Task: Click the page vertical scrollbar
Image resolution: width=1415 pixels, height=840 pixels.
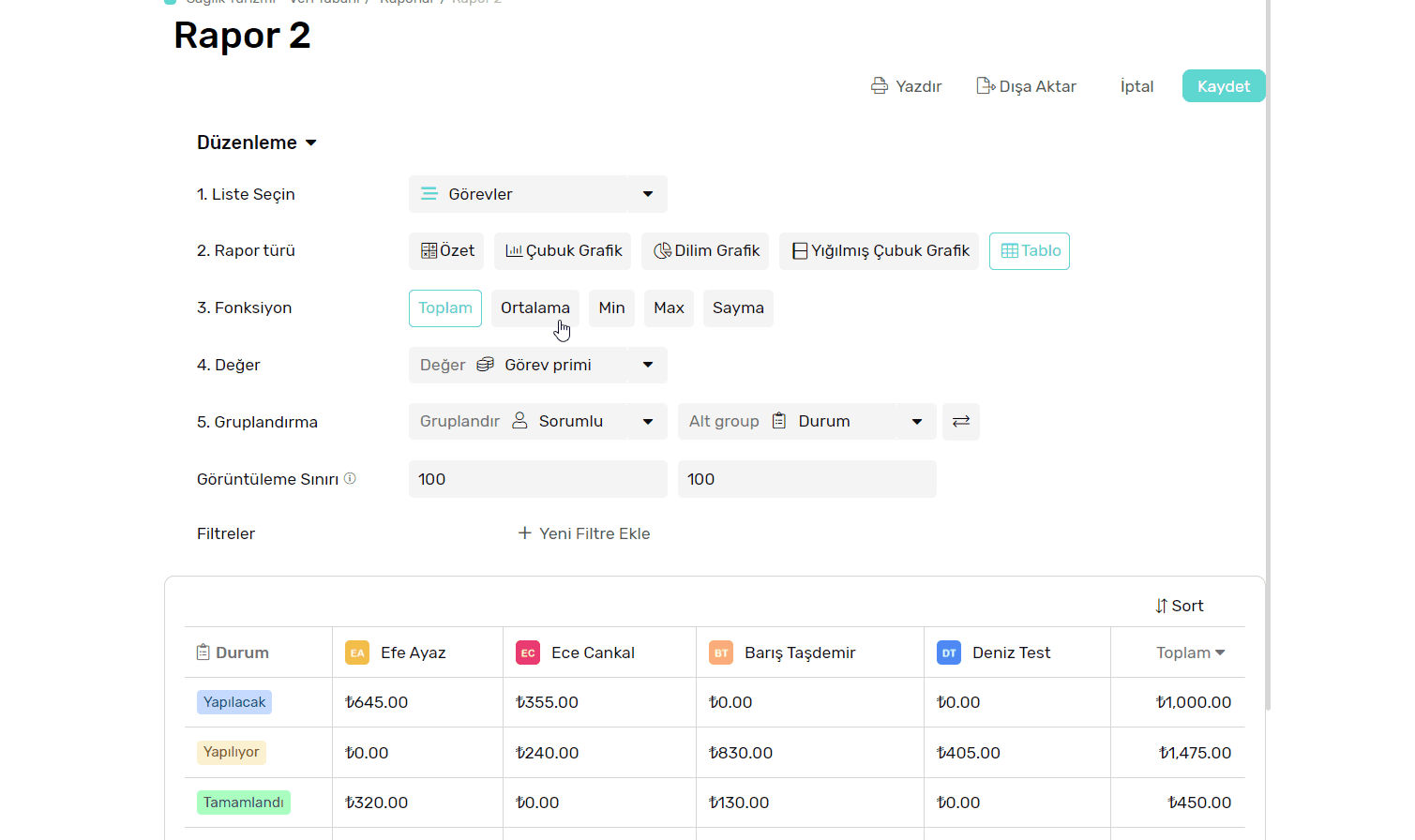Action: [x=1269, y=356]
